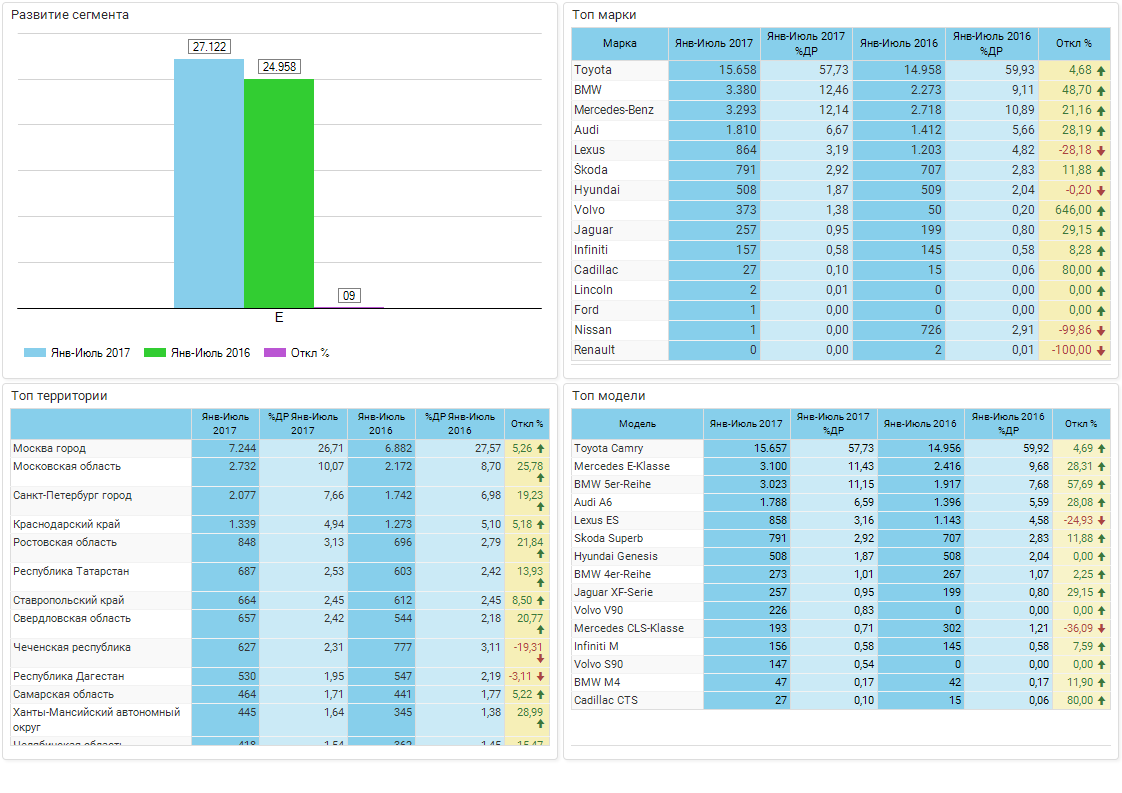Select the Республика Татарстан territory cell

(x=101, y=577)
